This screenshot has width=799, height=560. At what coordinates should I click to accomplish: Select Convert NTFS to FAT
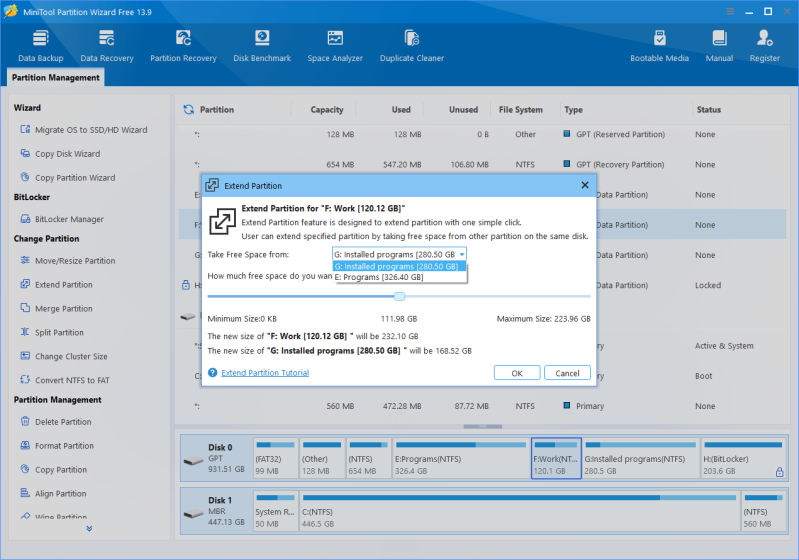(x=65, y=380)
